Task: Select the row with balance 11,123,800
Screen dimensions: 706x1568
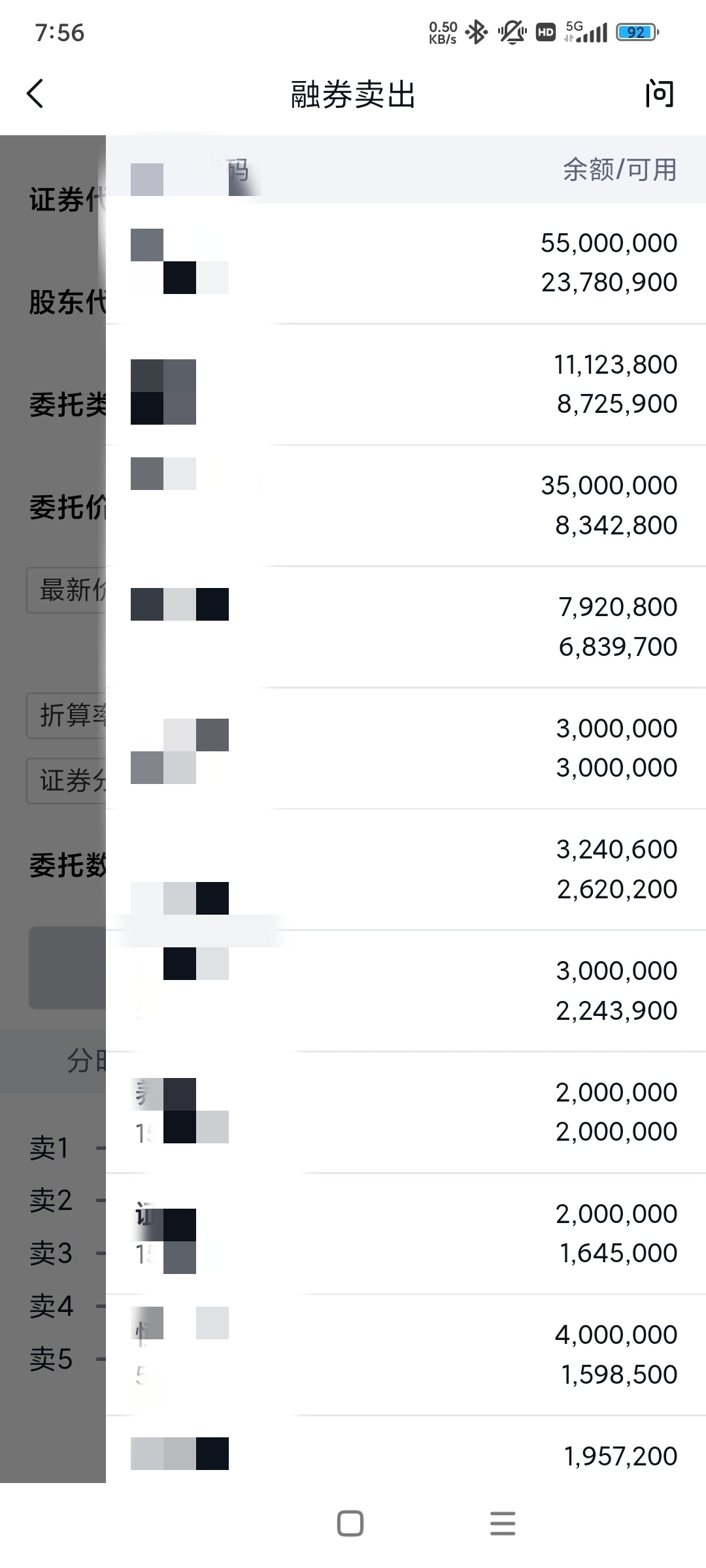Action: [x=406, y=384]
